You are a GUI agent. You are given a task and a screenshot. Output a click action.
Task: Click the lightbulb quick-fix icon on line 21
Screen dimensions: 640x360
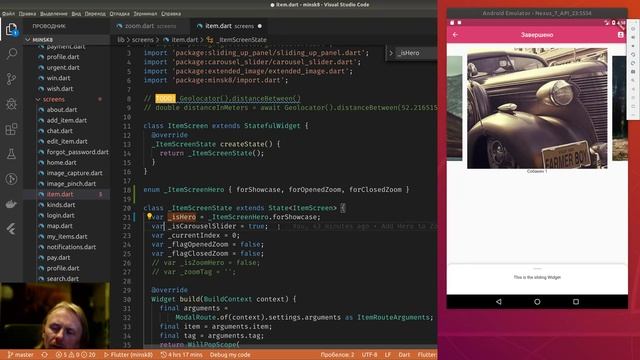point(149,216)
